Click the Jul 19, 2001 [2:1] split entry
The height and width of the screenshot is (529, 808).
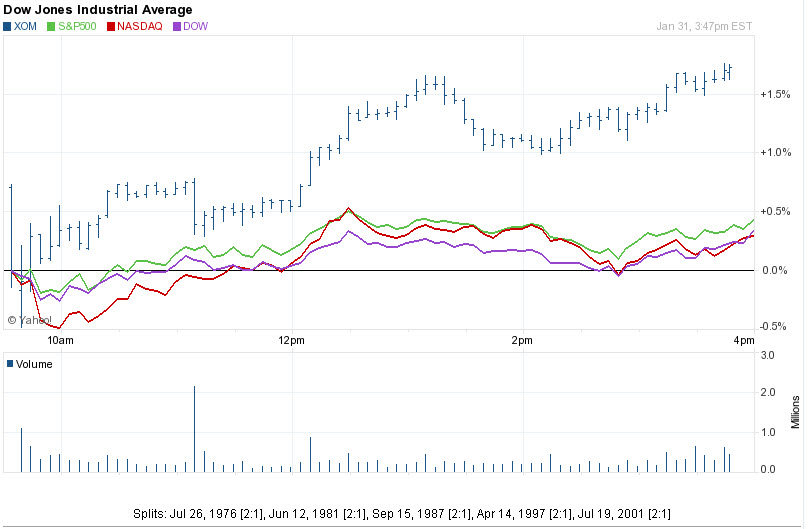tap(624, 514)
